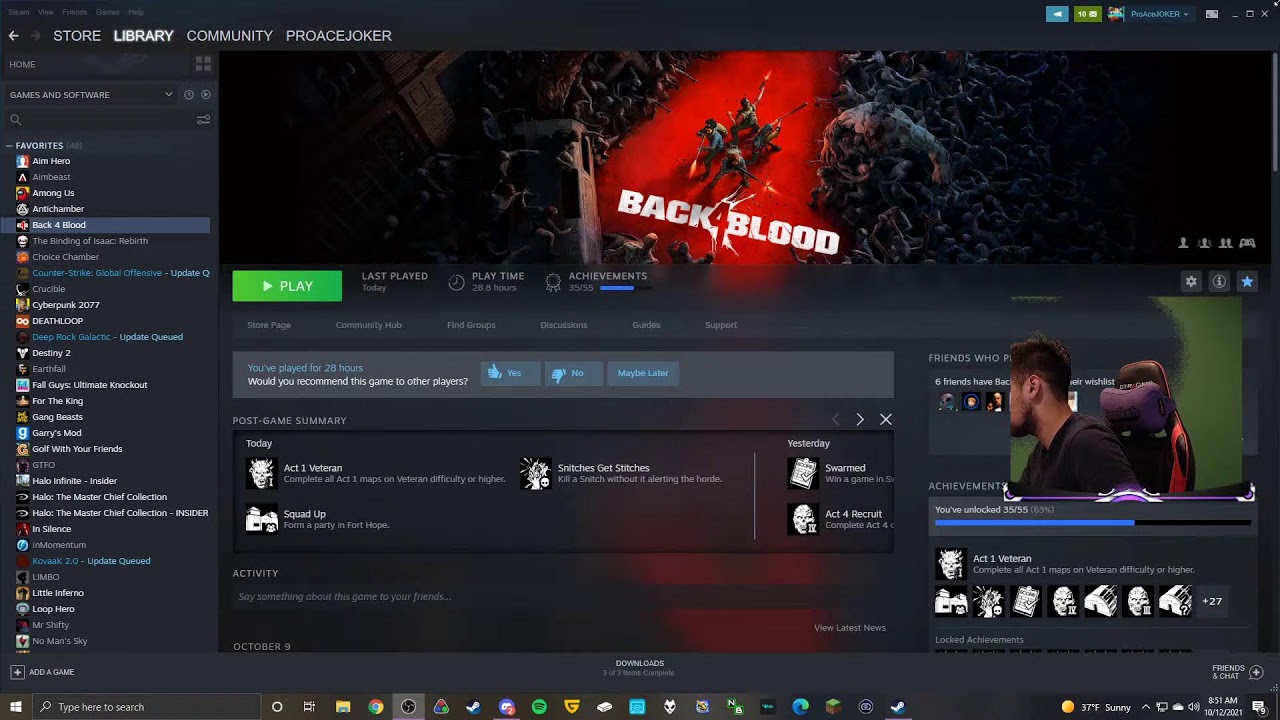The width and height of the screenshot is (1280, 720).
Task: Open Snitches Get Stitches achievement icon
Action: coord(535,473)
